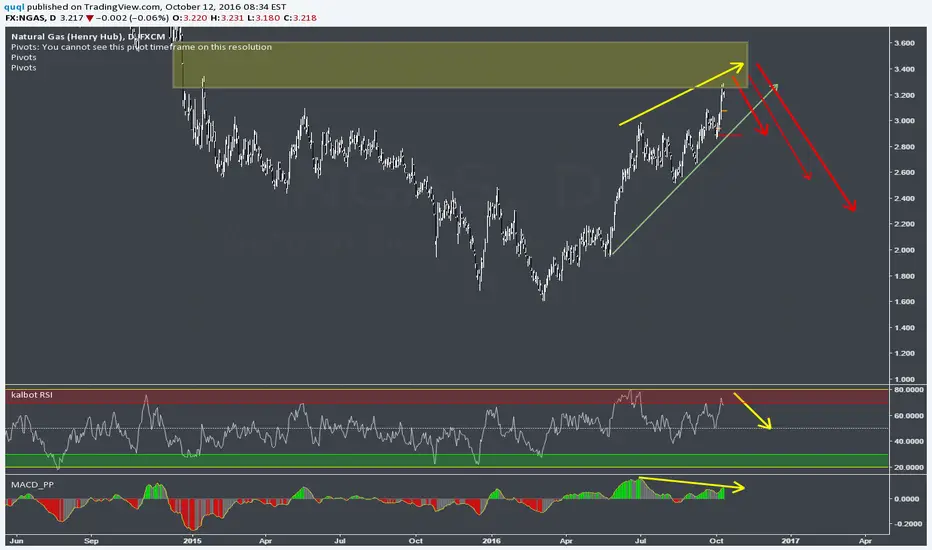Select the kalbot RSI indicator label

(x=32, y=395)
